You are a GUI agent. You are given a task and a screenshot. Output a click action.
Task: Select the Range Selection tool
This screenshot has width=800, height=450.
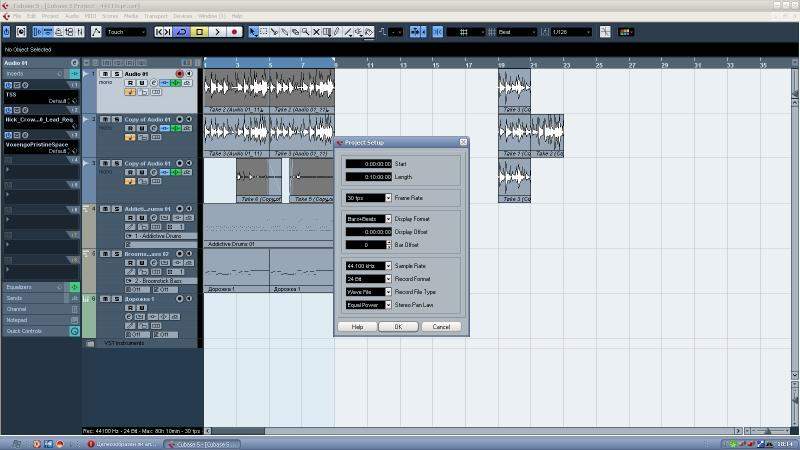pos(263,32)
